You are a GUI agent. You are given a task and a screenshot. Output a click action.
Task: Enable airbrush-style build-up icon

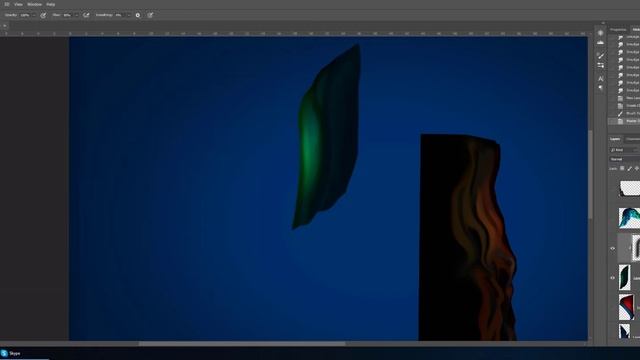point(86,15)
